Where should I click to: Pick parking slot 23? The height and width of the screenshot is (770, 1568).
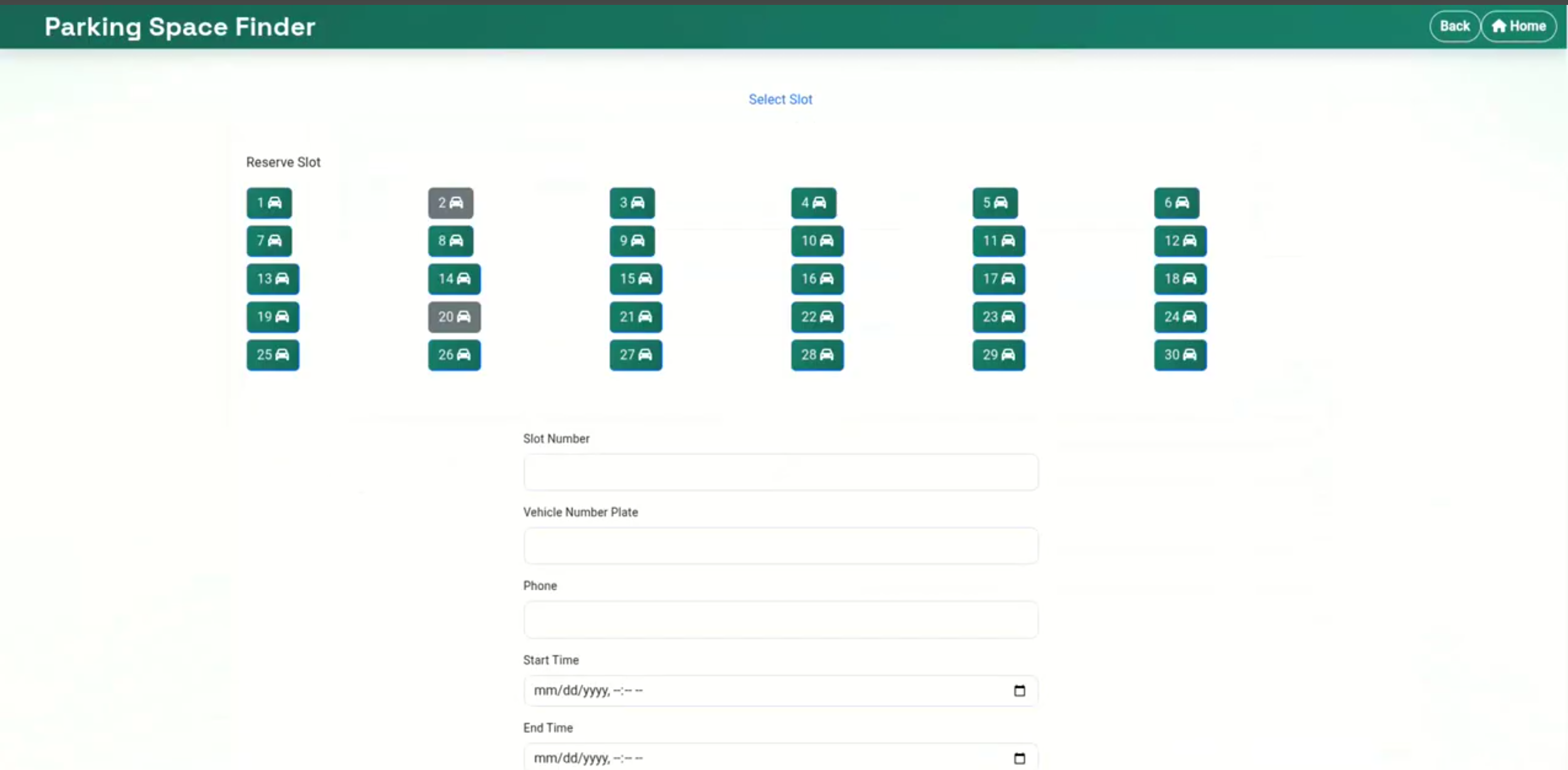coord(998,317)
